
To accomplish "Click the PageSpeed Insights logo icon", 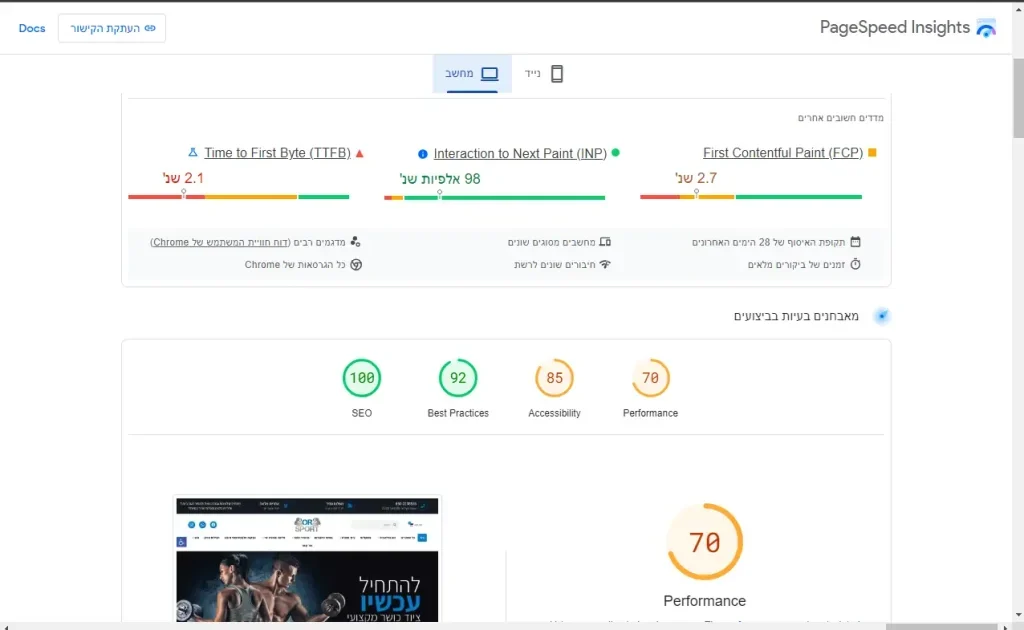I will click(985, 27).
